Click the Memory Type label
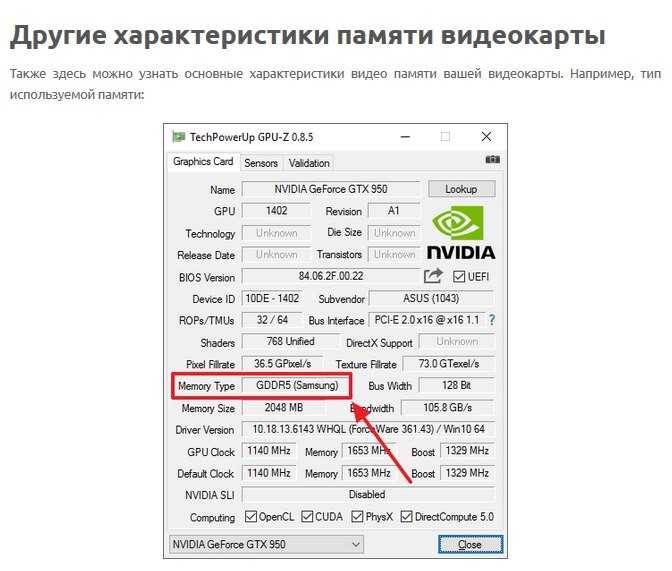This screenshot has height=571, width=672. 206,386
